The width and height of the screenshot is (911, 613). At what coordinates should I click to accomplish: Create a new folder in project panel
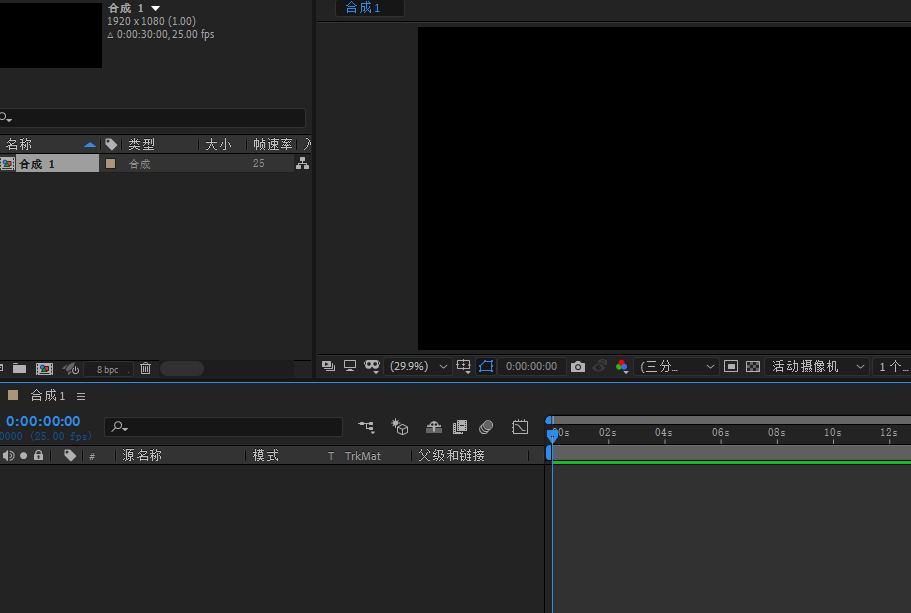coord(19,369)
